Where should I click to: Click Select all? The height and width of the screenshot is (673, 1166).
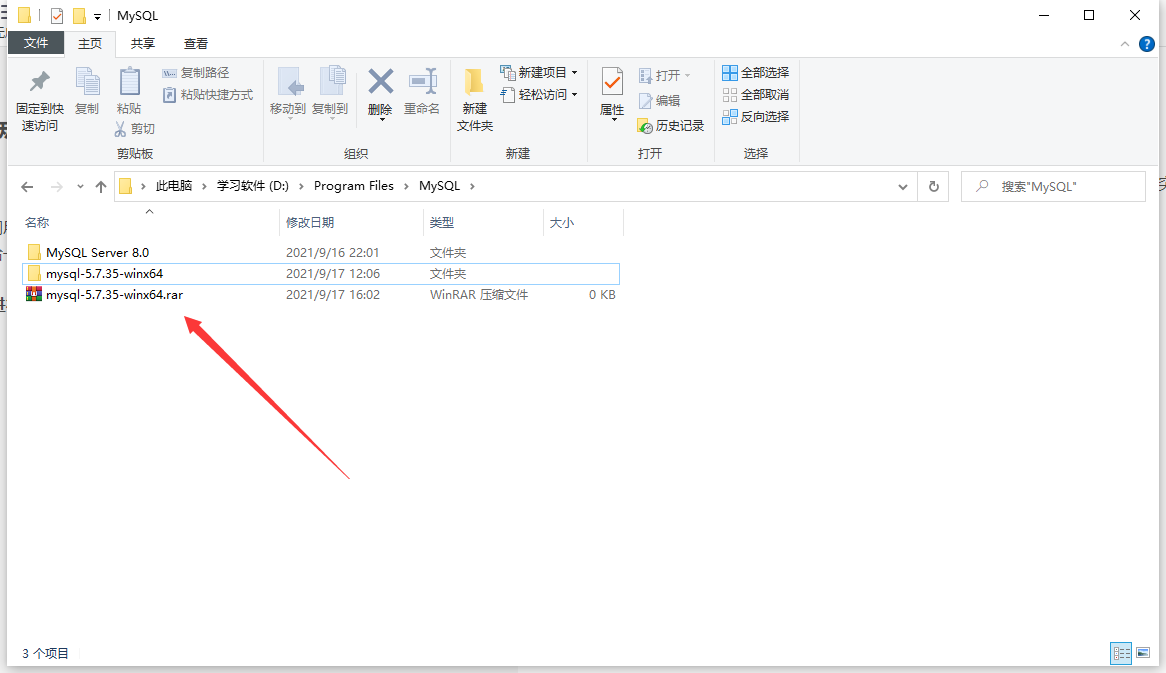tap(756, 72)
